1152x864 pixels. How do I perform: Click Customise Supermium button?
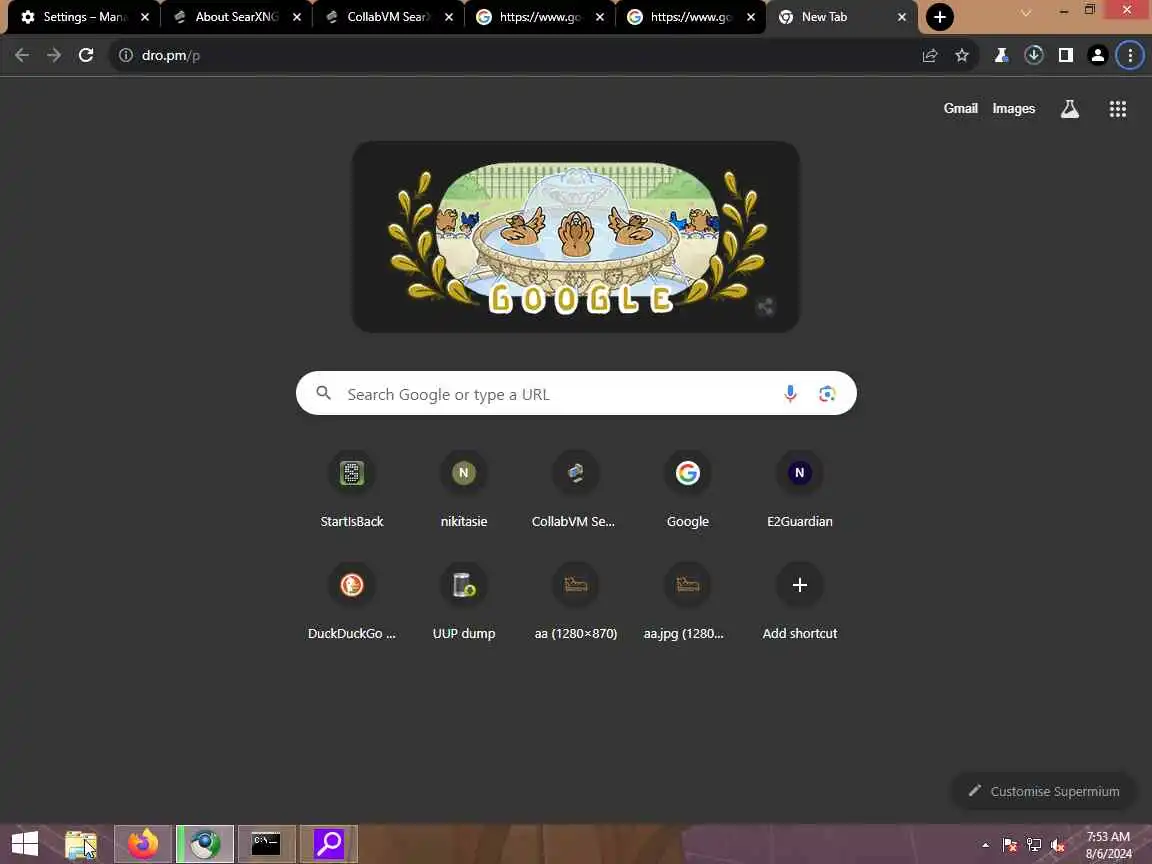coord(1043,791)
